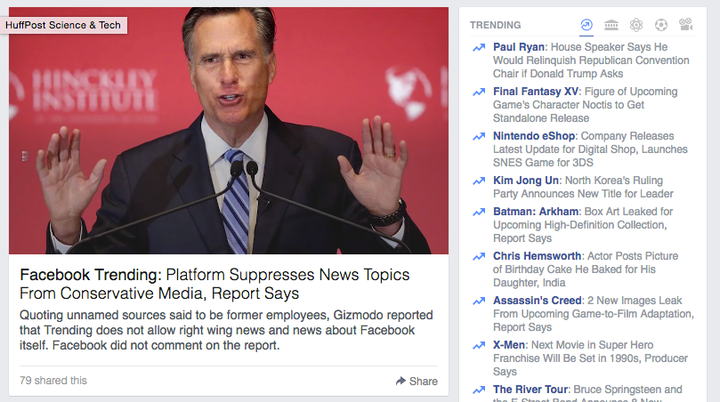Open the Facebook Trending article headline
Screen dimensions: 720x402
tap(214, 284)
